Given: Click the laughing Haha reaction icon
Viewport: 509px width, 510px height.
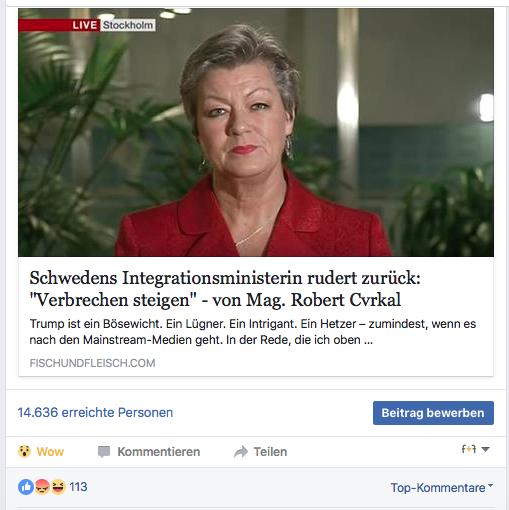Looking at the screenshot, I should (58, 487).
